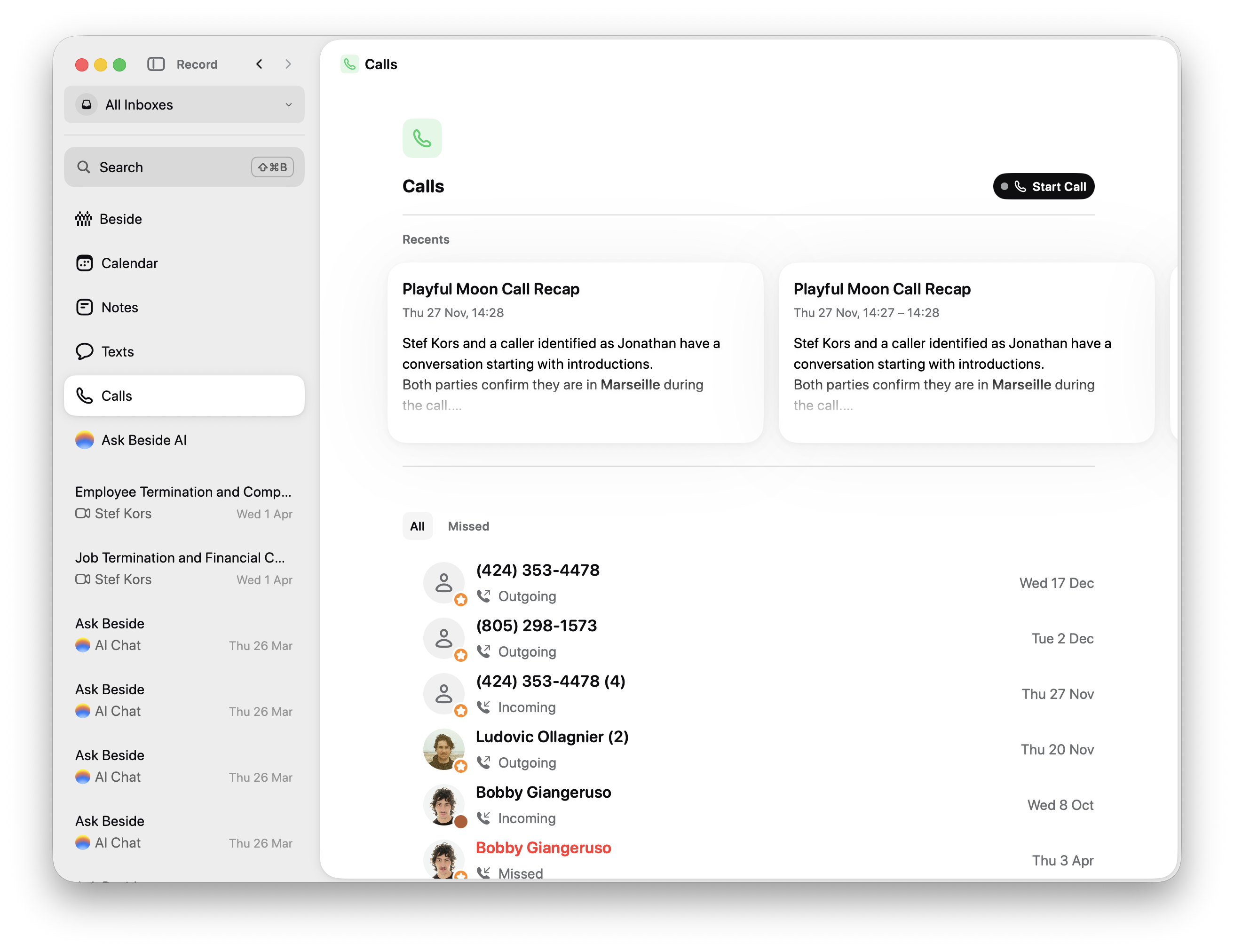This screenshot has width=1234, height=952.
Task: Open the first Playful Moon Call Recap card
Action: [575, 351]
